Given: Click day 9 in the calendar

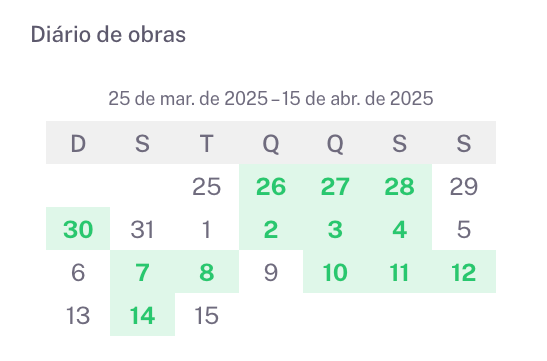Looking at the screenshot, I should point(271,272).
